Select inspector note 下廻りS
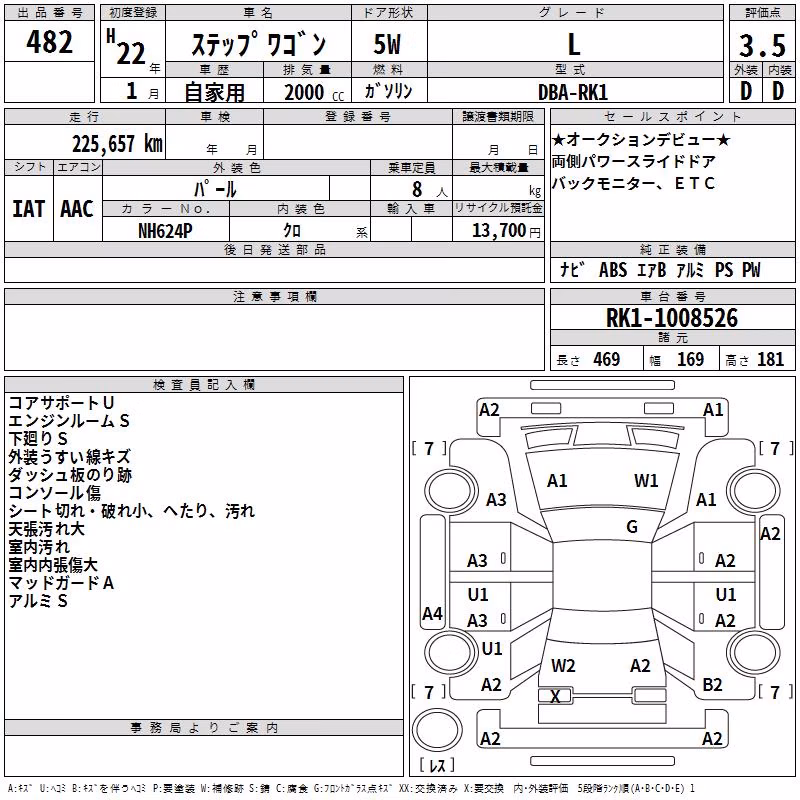The image size is (800, 800). click(38, 439)
